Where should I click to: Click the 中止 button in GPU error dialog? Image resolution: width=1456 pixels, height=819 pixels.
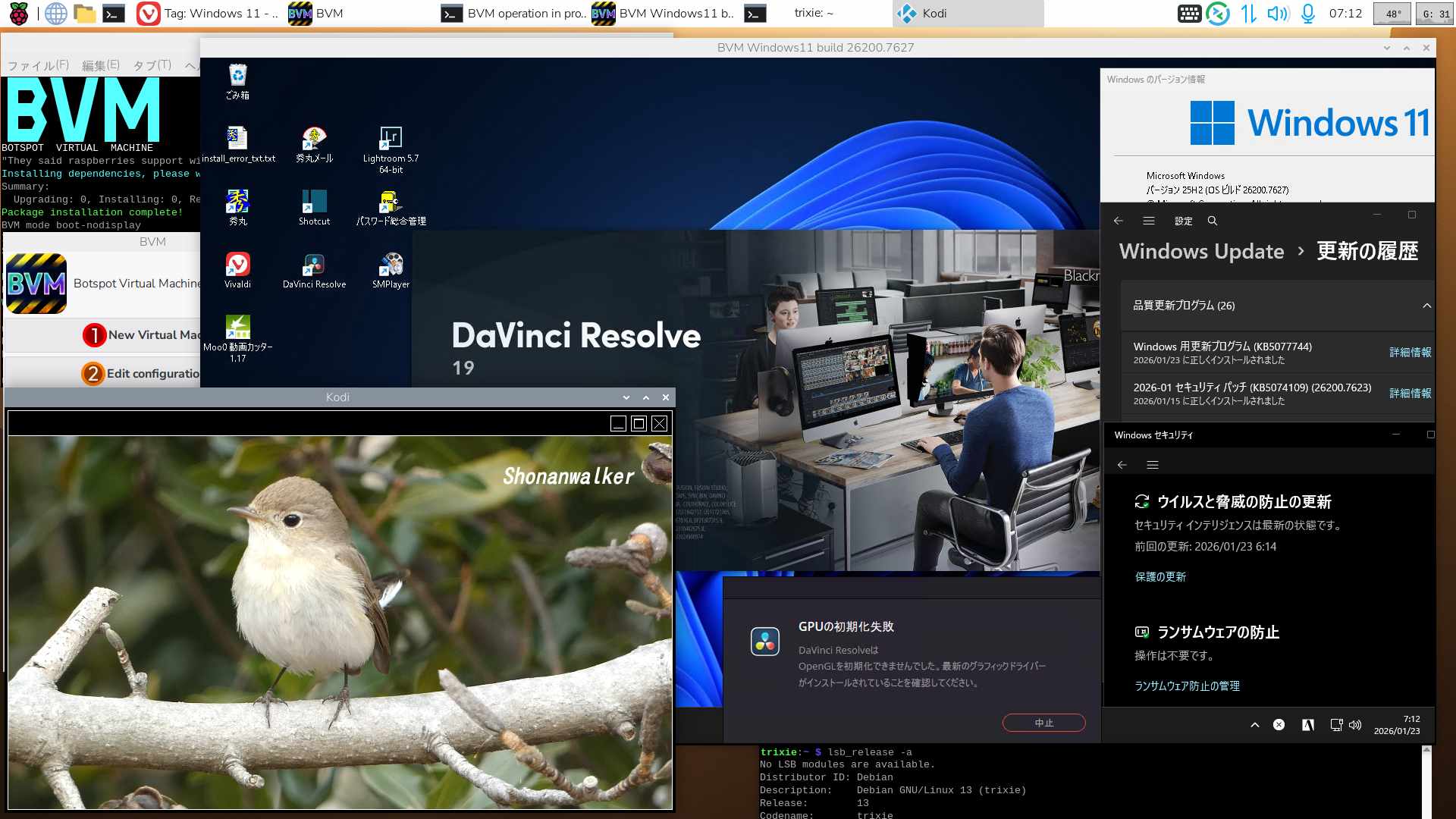click(1043, 723)
